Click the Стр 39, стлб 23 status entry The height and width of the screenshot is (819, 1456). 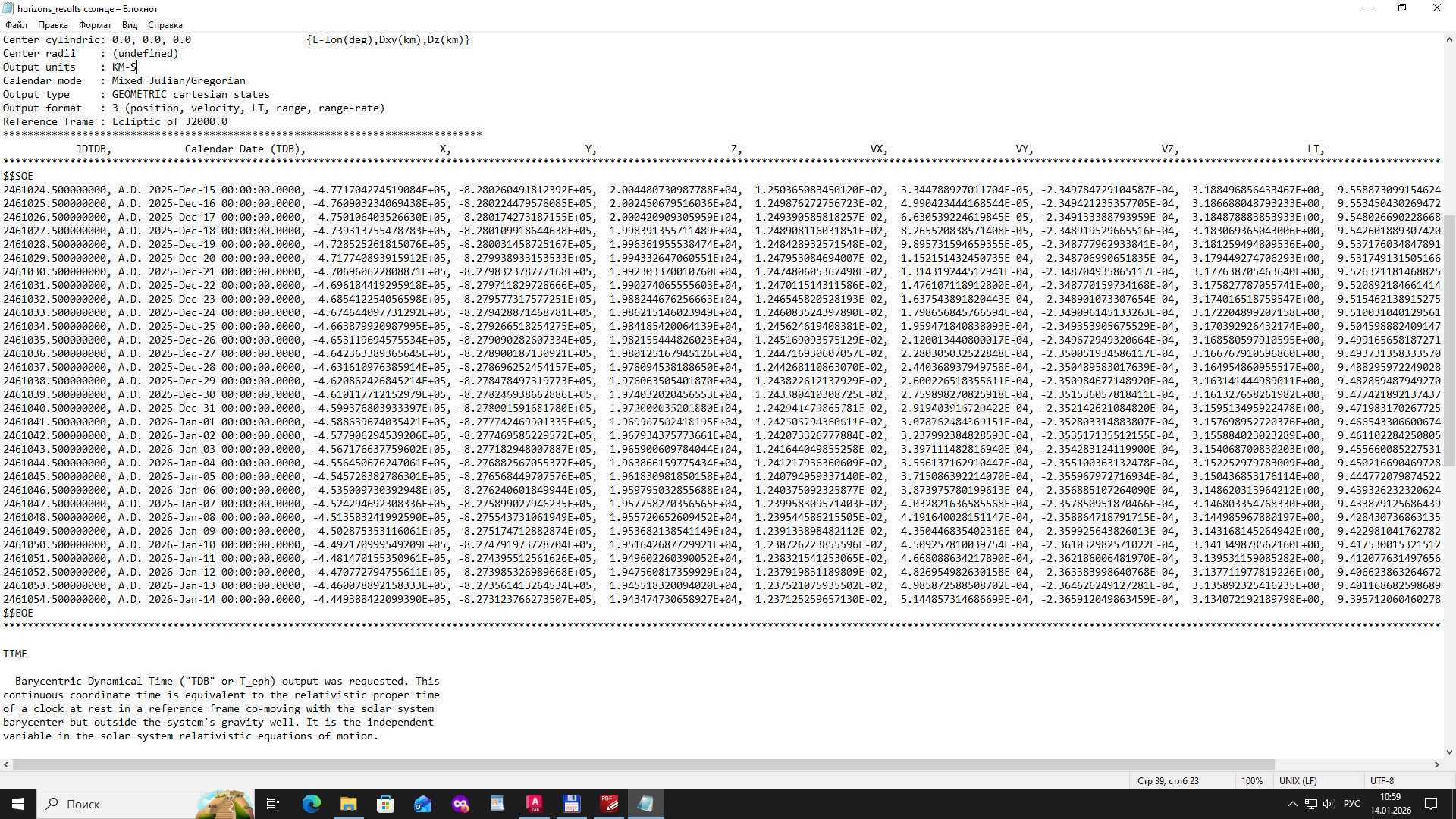coord(1168,780)
